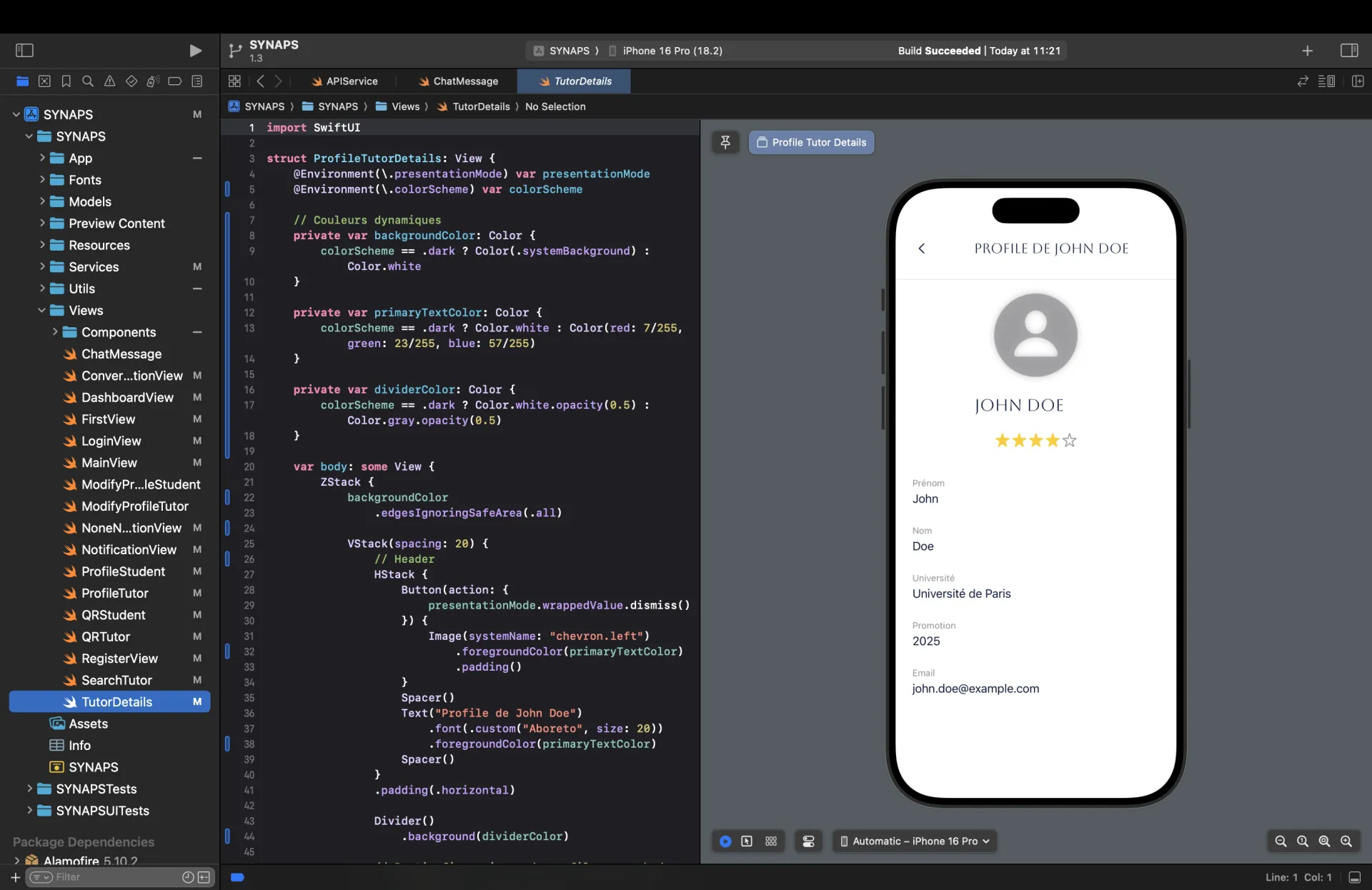Switch to the ChatMessage tab

[x=458, y=81]
